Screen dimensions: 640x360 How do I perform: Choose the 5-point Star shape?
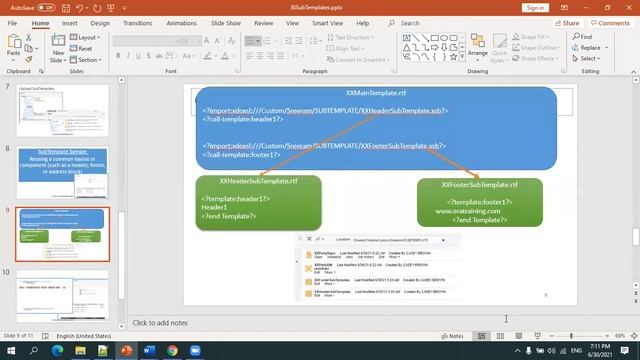click(453, 57)
